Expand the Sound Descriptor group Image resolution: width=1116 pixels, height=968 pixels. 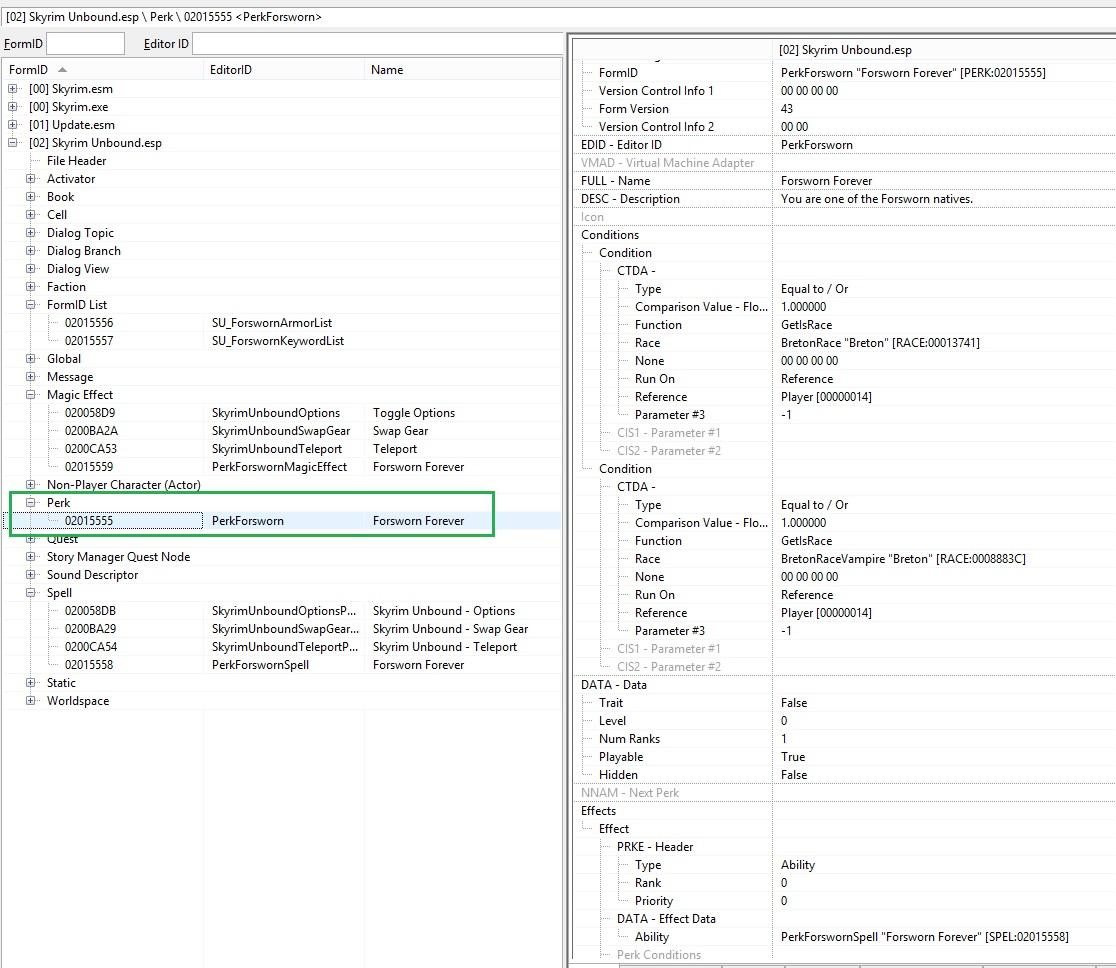30,574
